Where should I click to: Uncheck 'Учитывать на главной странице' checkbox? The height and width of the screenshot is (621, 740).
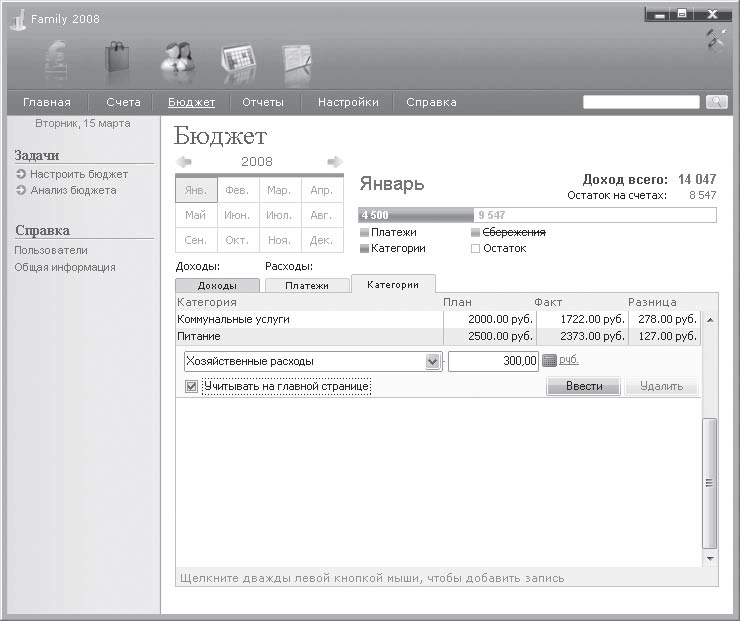(191, 386)
